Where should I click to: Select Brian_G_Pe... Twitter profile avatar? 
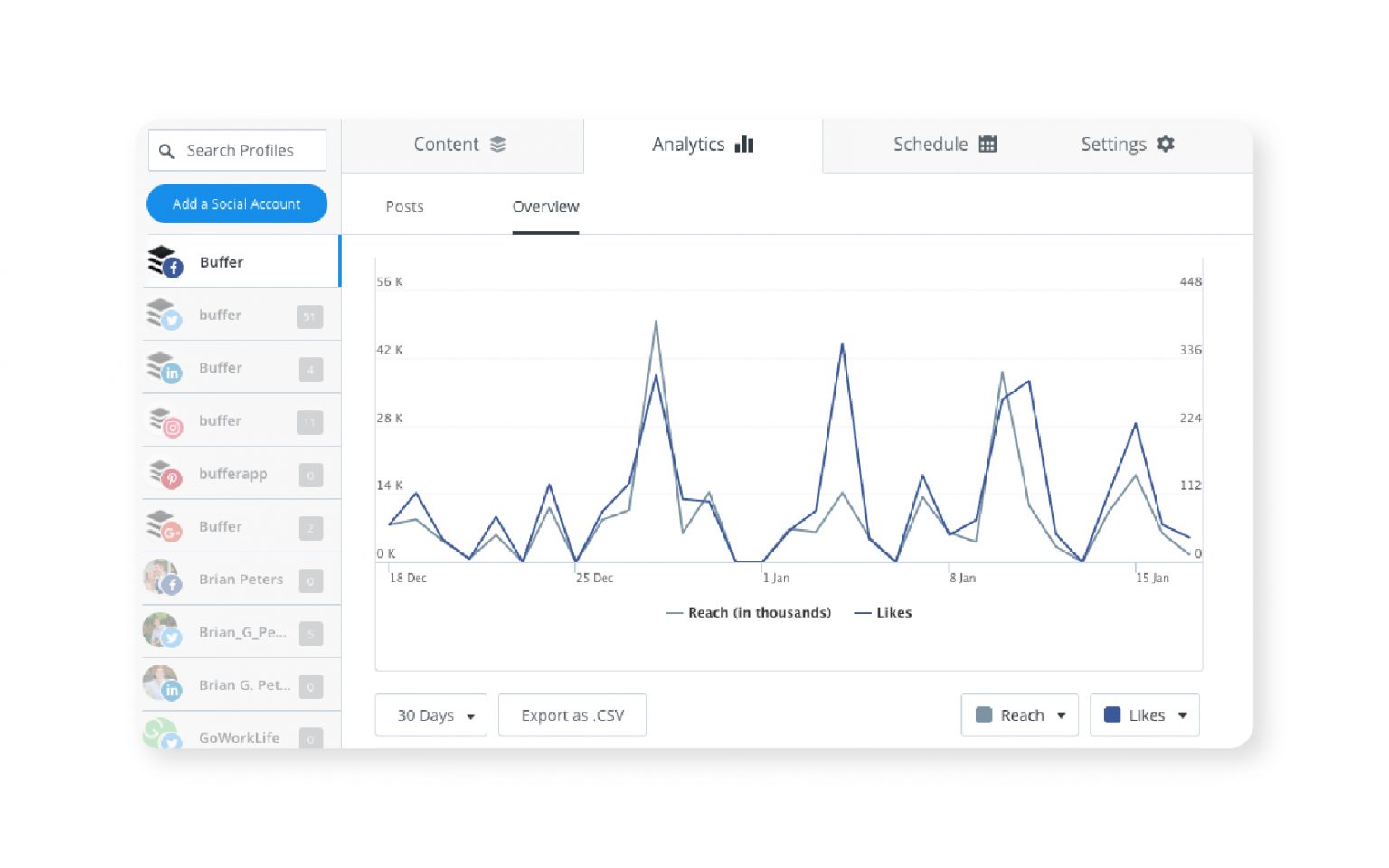[163, 631]
